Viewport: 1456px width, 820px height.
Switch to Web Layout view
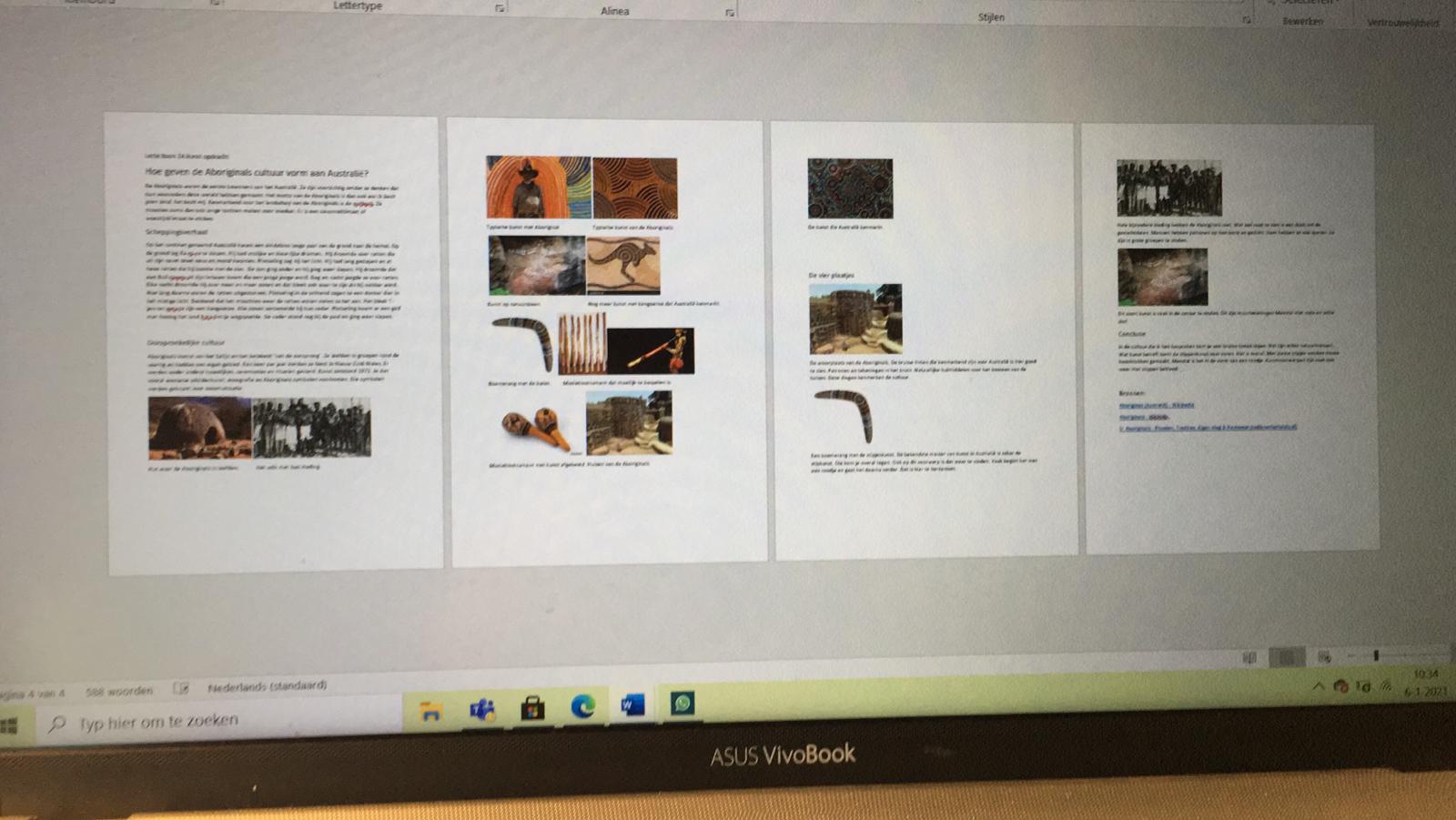[1324, 657]
